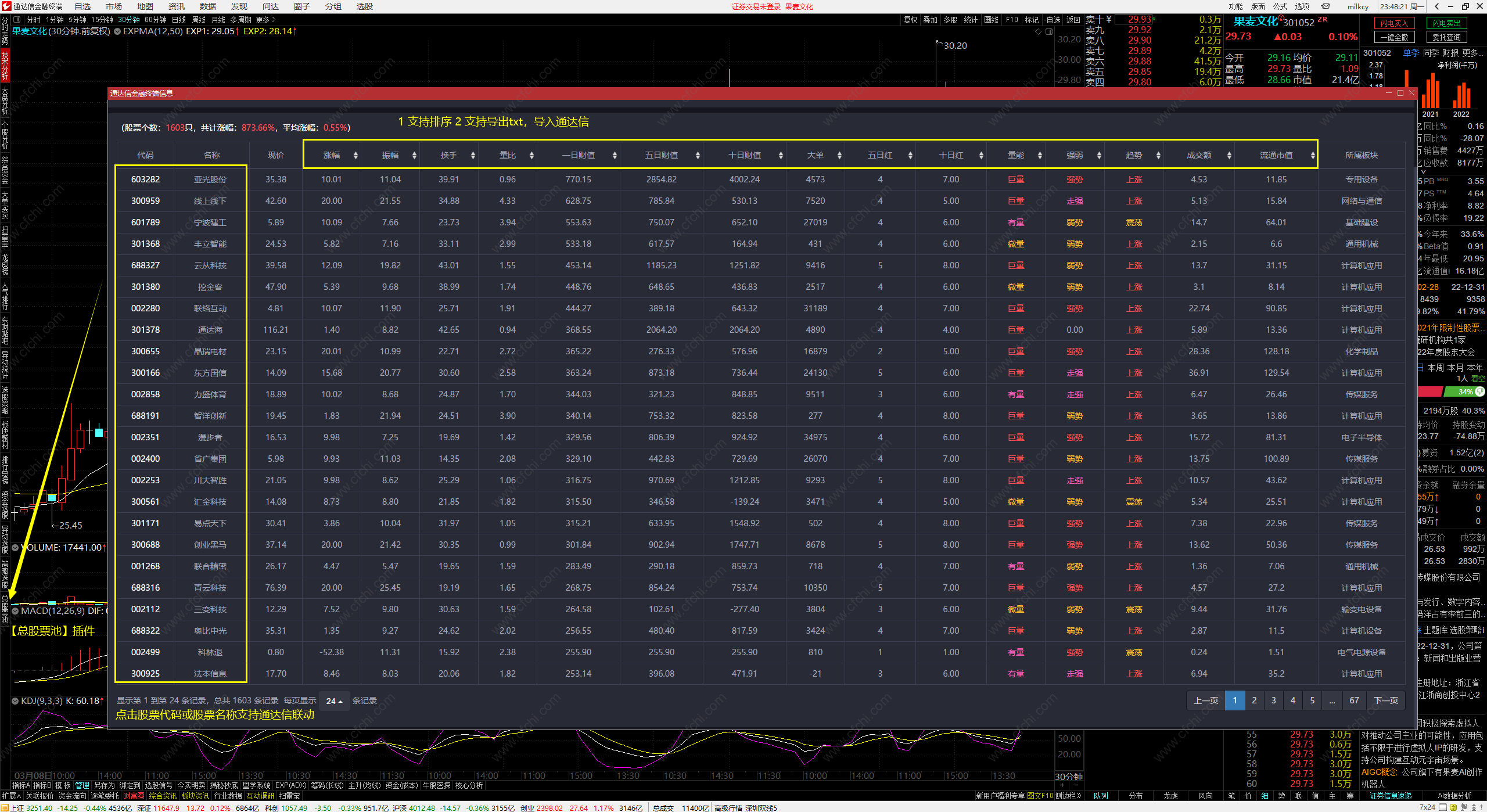Switch to the 日线 period tab
The image size is (1487, 812).
click(x=178, y=20)
